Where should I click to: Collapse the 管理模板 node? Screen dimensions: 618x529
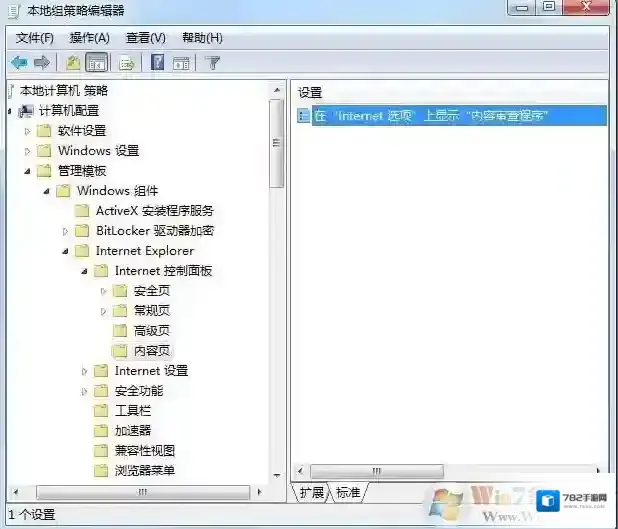coord(27,171)
